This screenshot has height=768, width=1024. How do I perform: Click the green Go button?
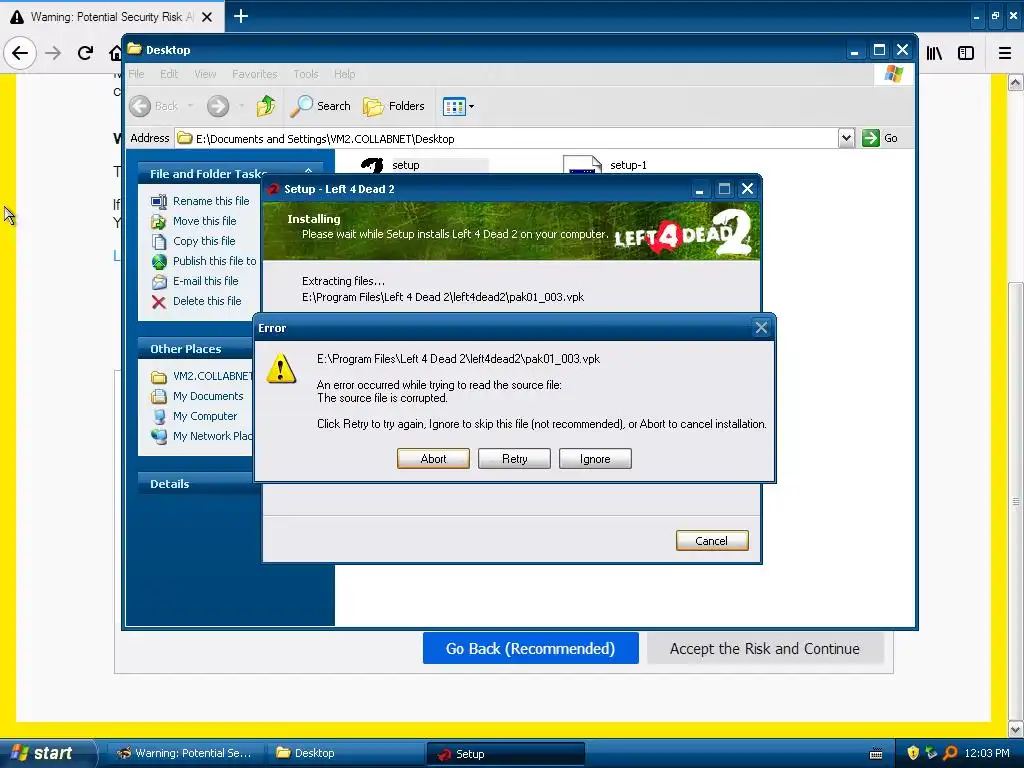(x=880, y=138)
